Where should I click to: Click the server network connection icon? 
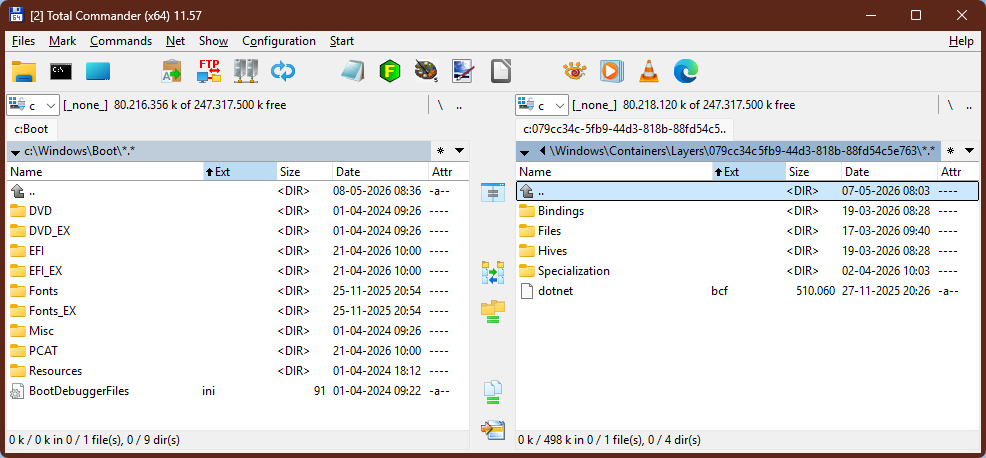[246, 72]
